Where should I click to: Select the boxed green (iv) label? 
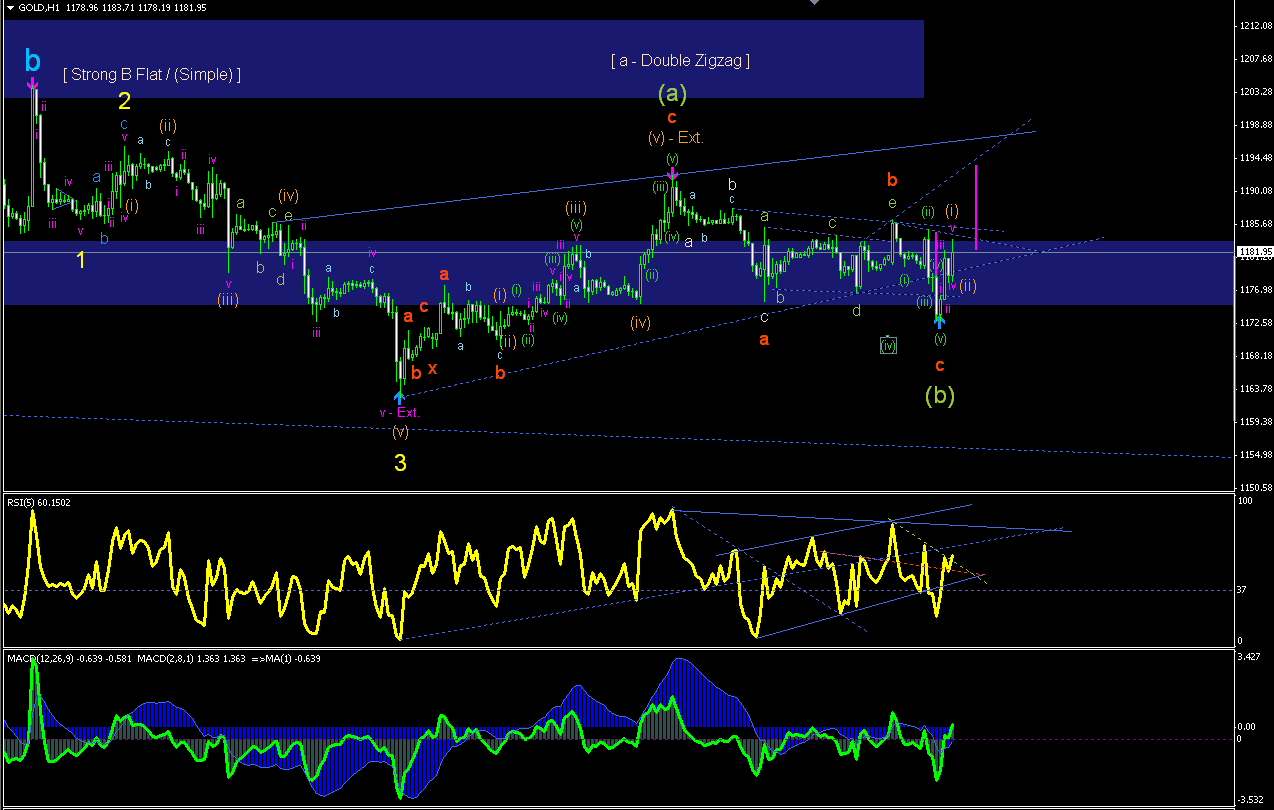888,345
